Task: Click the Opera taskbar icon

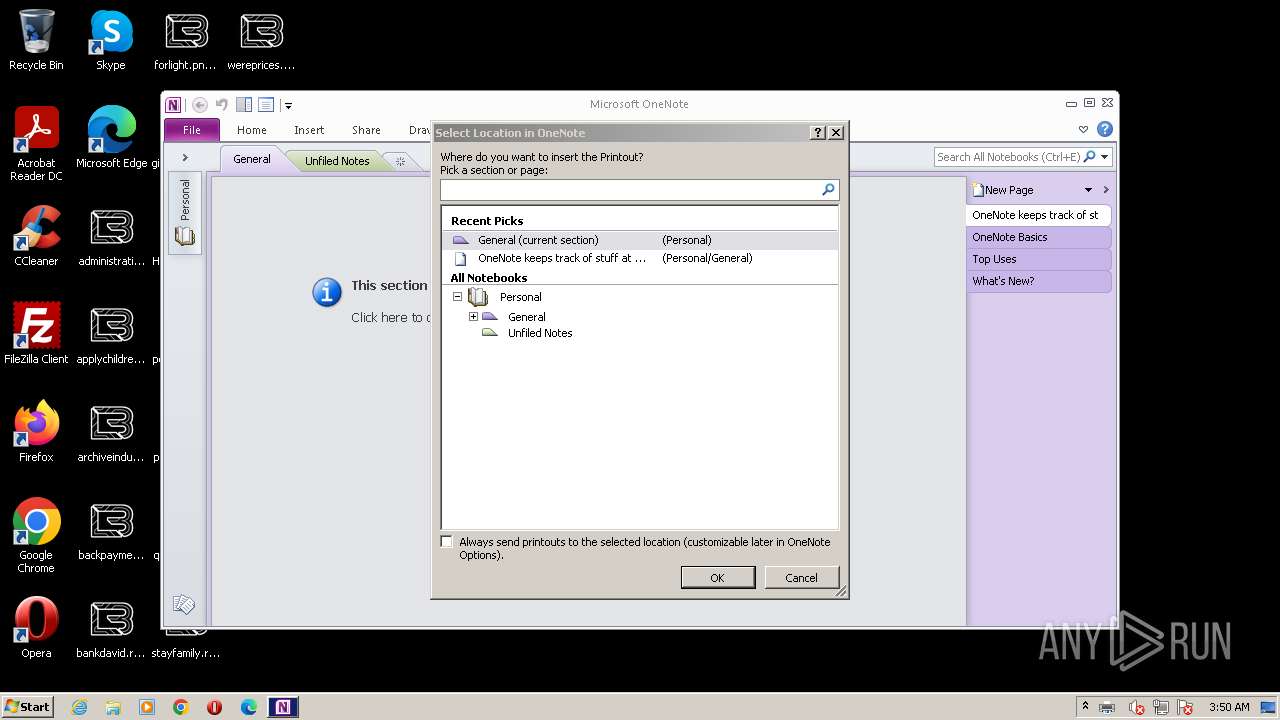Action: [x=214, y=707]
